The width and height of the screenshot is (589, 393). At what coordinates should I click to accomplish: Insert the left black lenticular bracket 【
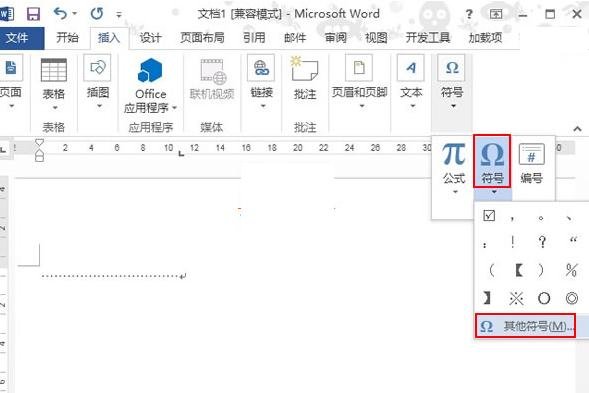pos(519,270)
